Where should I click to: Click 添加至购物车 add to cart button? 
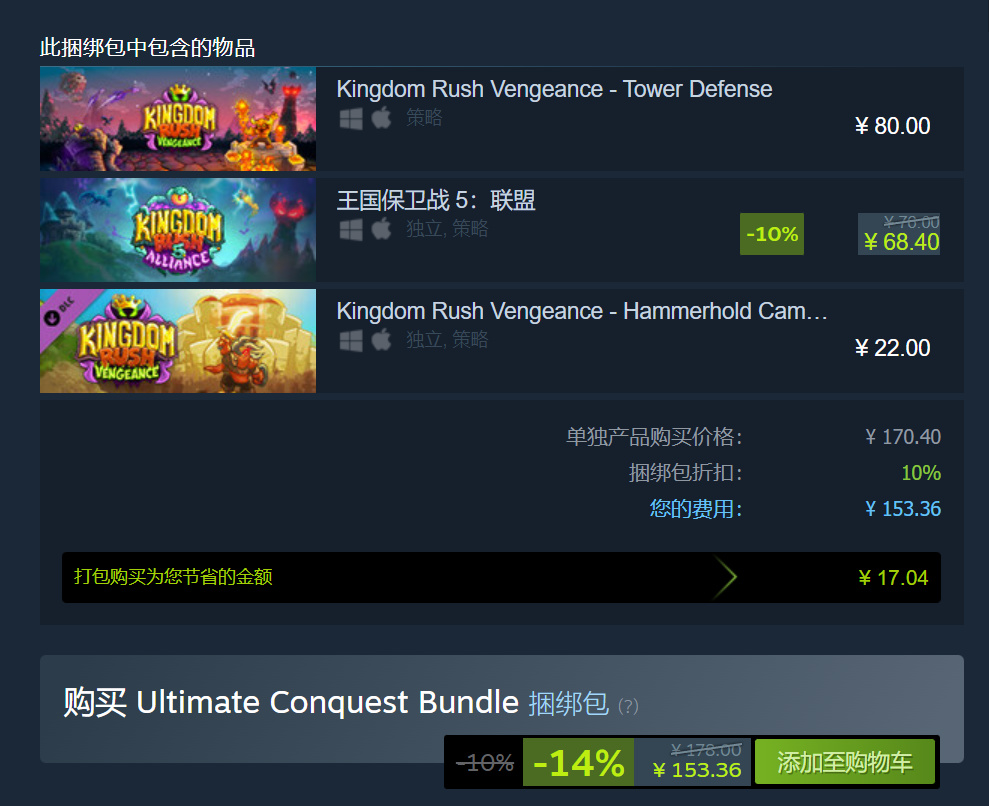click(845, 762)
